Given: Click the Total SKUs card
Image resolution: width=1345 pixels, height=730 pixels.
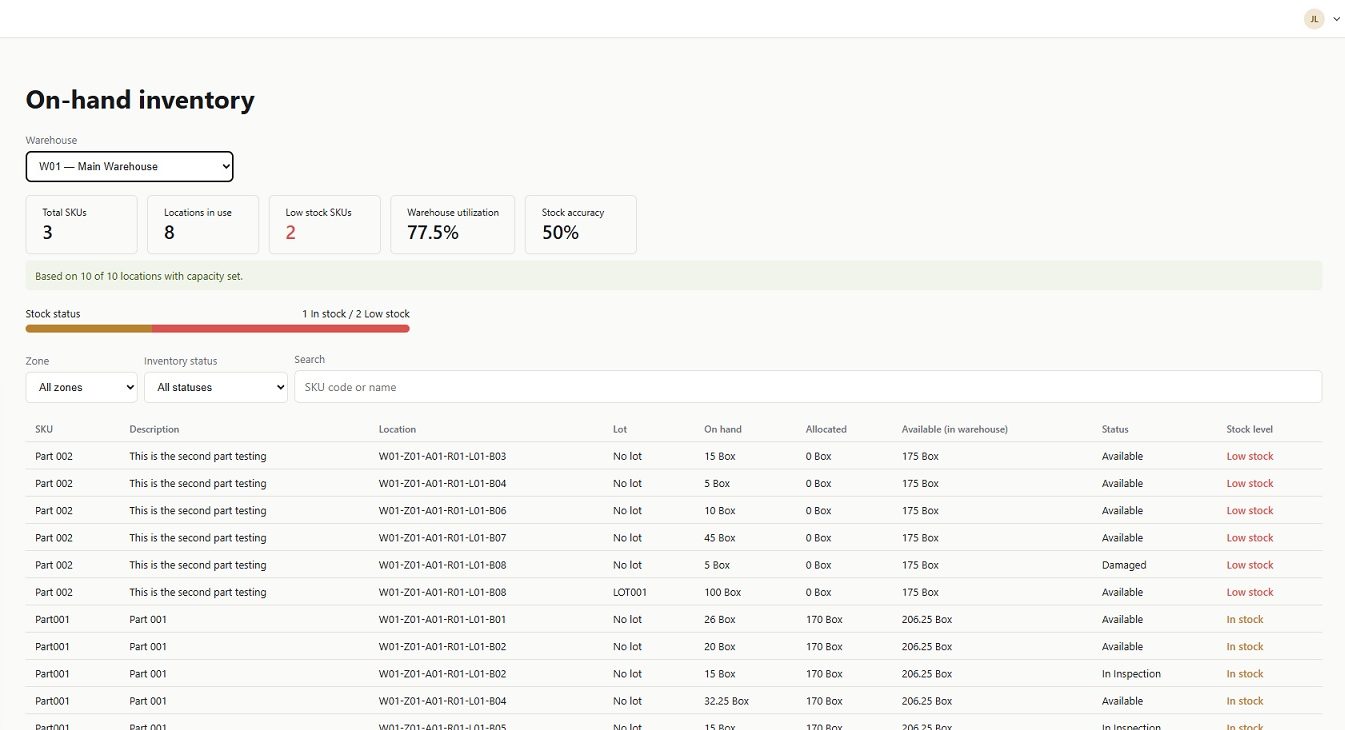Looking at the screenshot, I should pyautogui.click(x=81, y=224).
